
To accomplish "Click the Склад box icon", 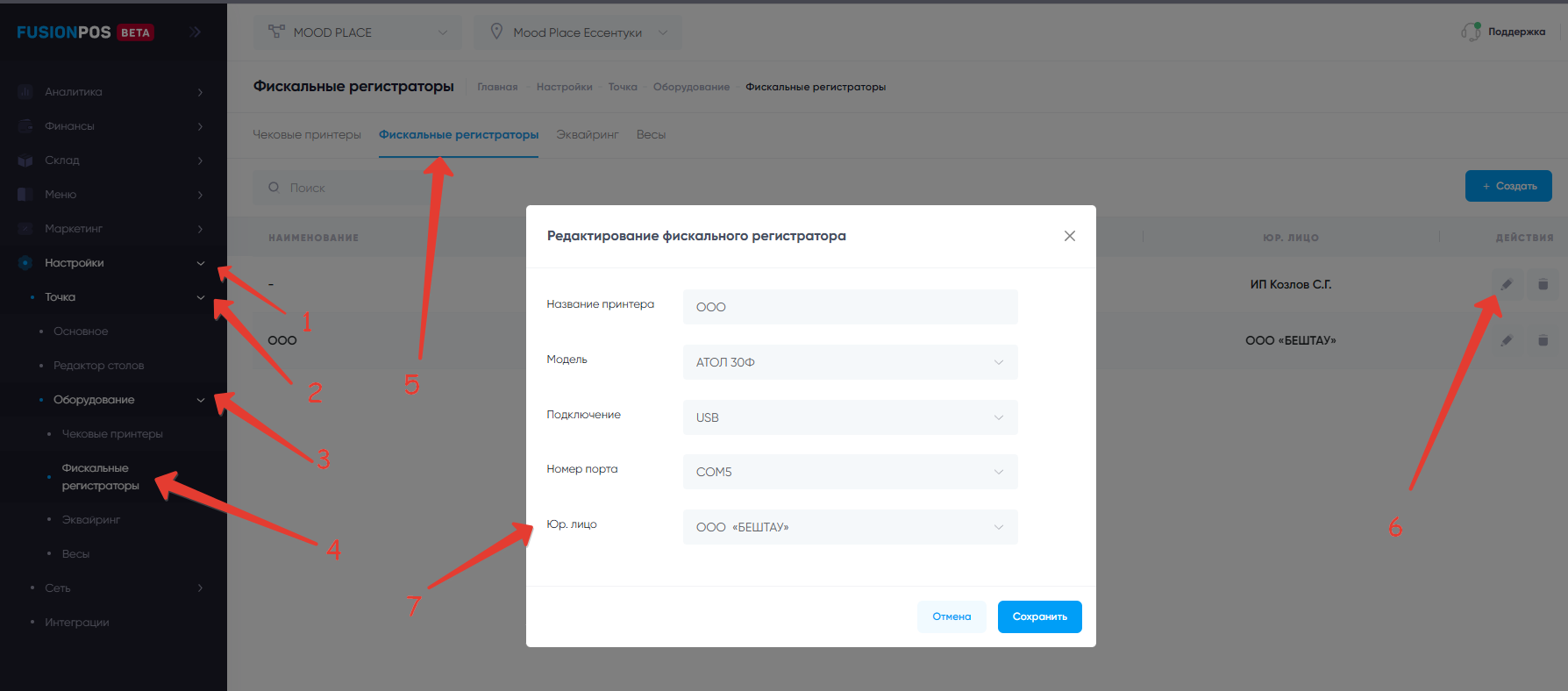I will (x=25, y=160).
